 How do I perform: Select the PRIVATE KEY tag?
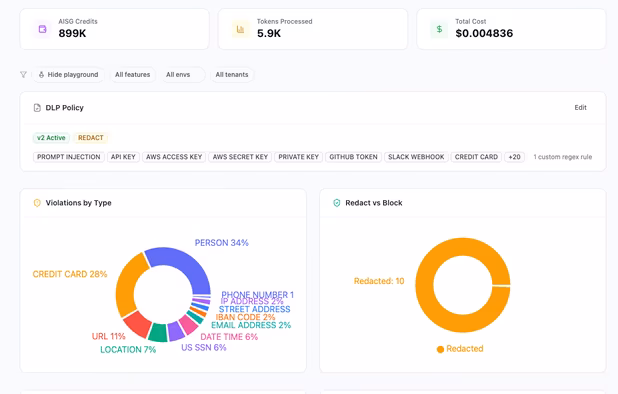click(x=298, y=157)
